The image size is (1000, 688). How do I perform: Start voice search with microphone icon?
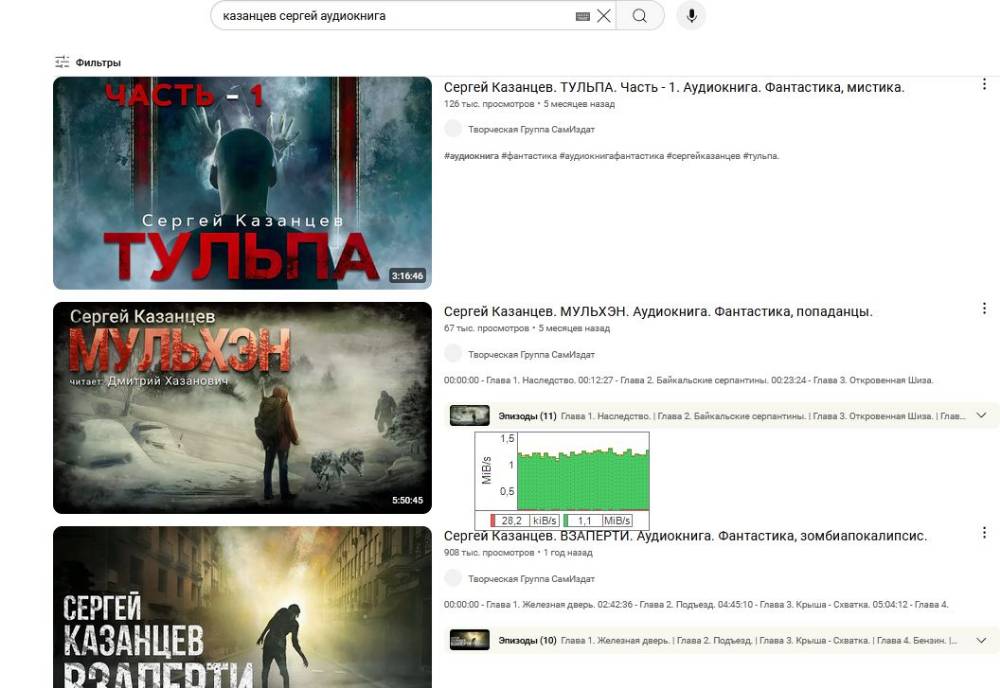click(691, 16)
